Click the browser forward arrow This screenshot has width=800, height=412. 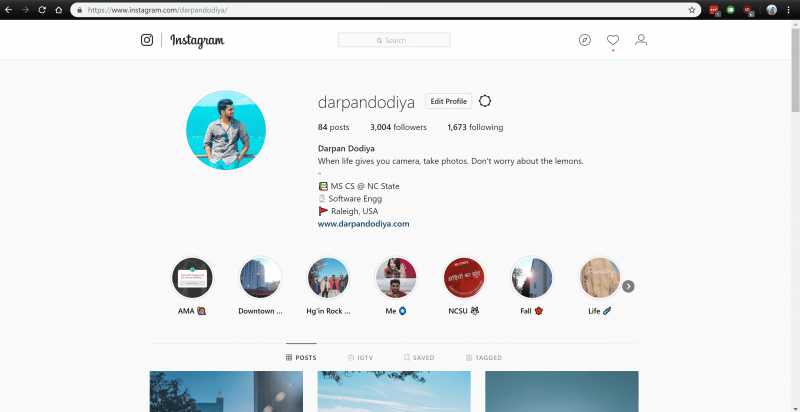click(x=26, y=10)
